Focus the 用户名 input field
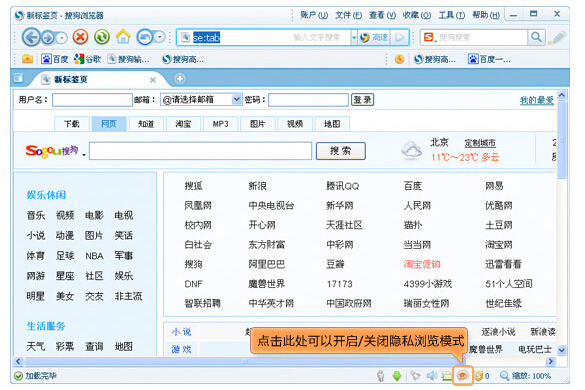The image size is (585, 390). click(x=93, y=100)
